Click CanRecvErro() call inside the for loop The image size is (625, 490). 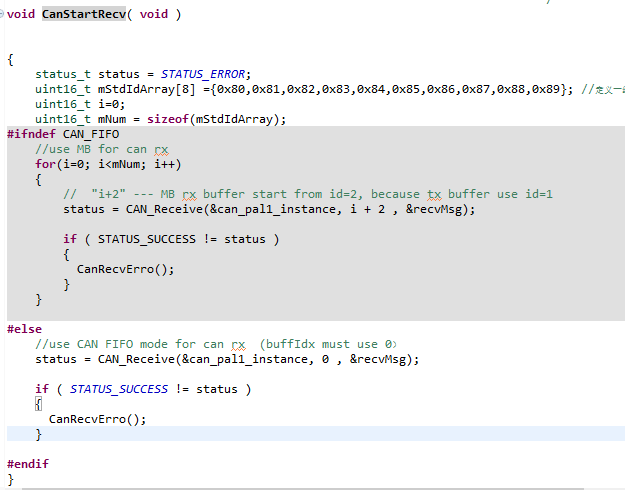tap(126, 269)
